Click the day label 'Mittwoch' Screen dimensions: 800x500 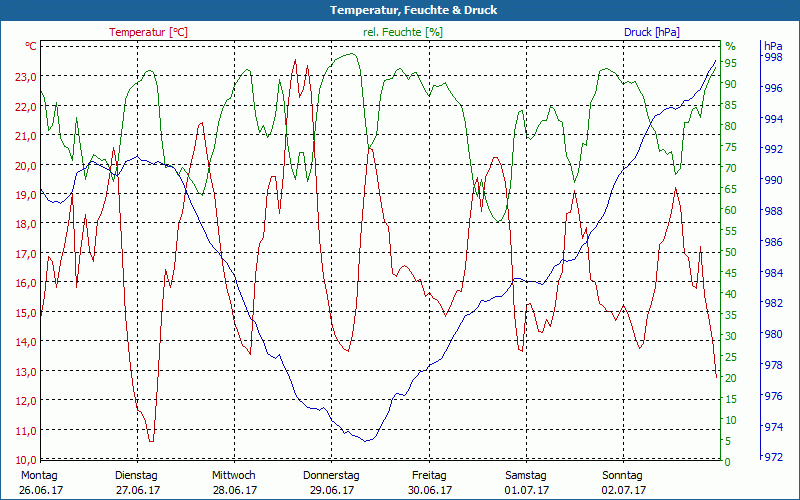pyautogui.click(x=234, y=476)
